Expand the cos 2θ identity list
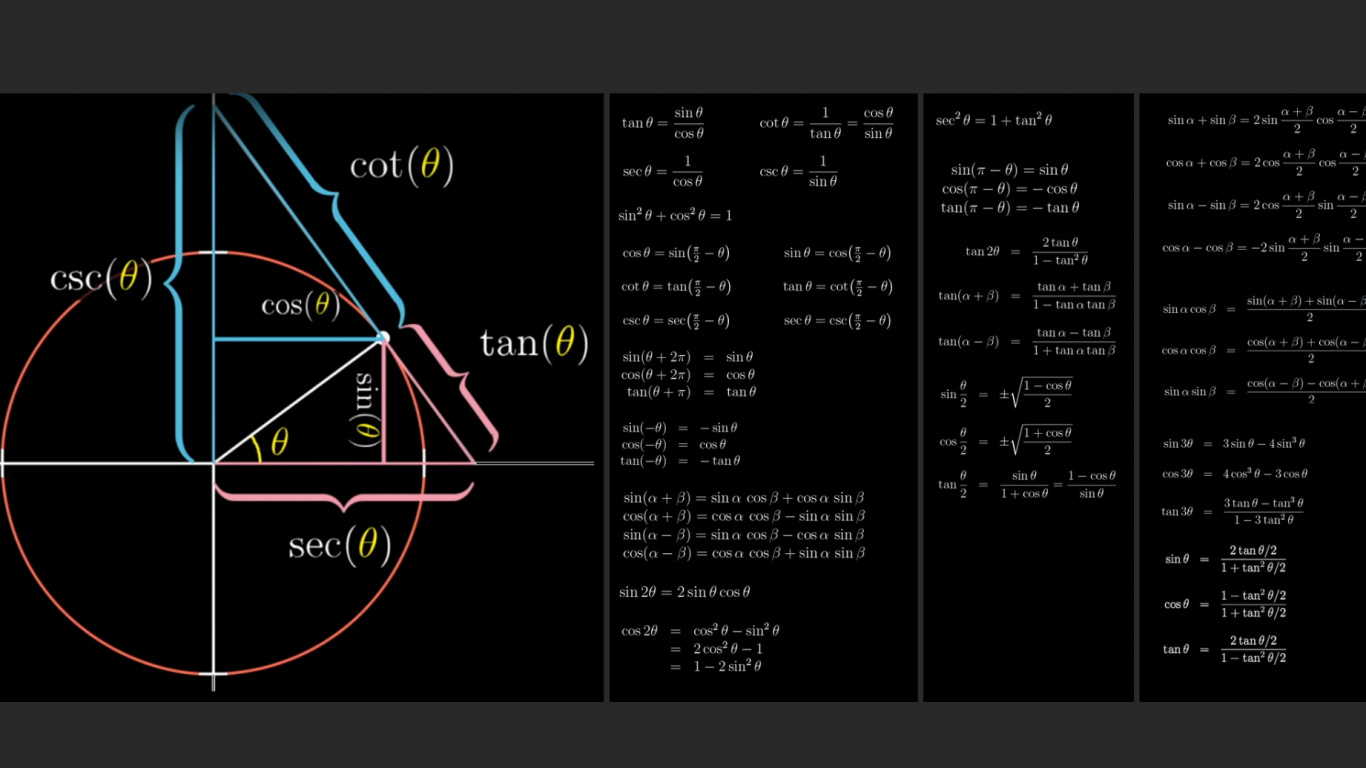The width and height of the screenshot is (1366, 768). click(700, 648)
